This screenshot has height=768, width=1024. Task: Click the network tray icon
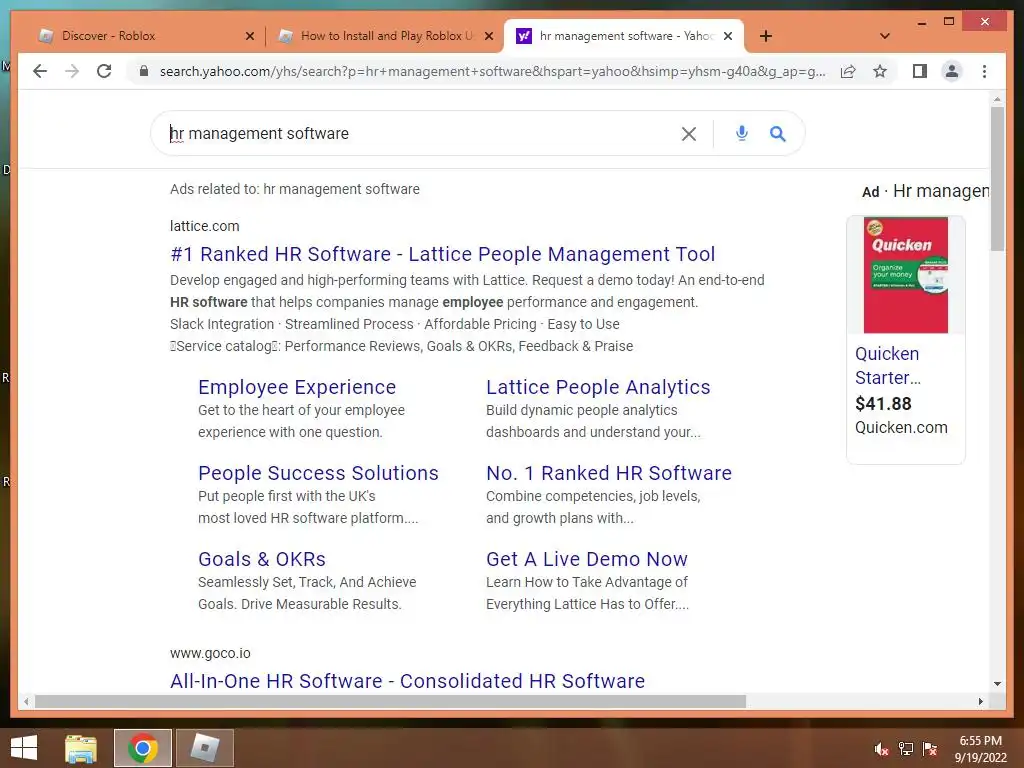[906, 749]
